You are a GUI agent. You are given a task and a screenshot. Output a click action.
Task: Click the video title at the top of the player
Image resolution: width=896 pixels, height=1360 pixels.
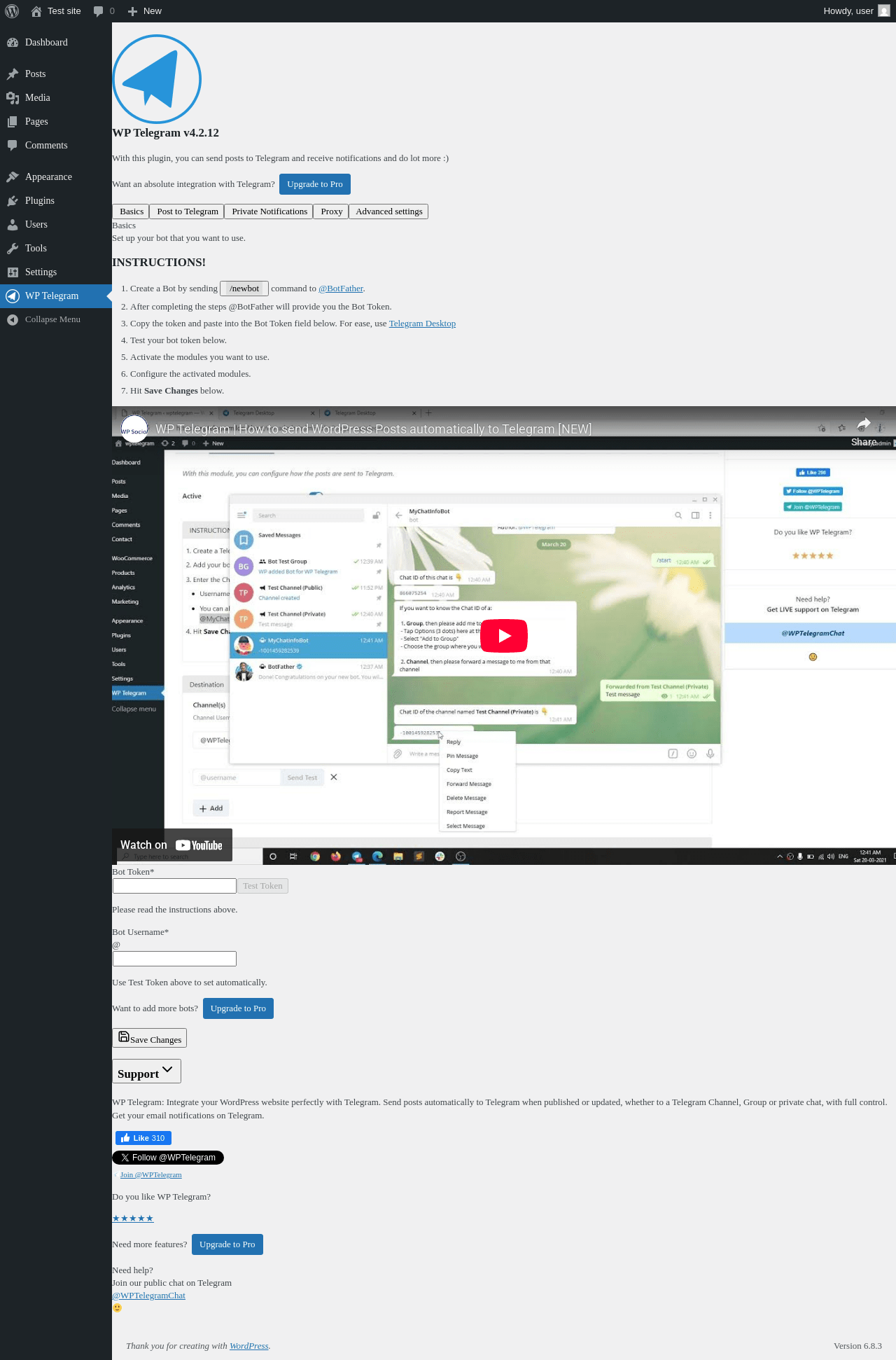373,429
